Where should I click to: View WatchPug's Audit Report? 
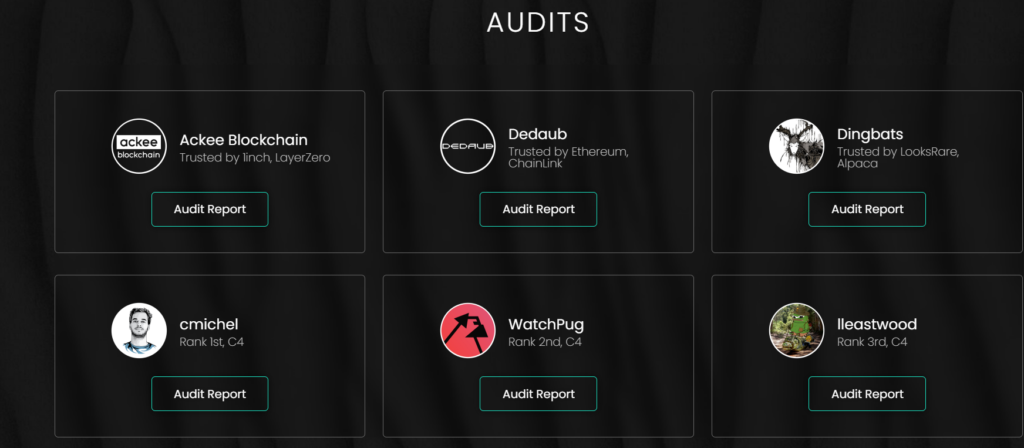(x=538, y=394)
